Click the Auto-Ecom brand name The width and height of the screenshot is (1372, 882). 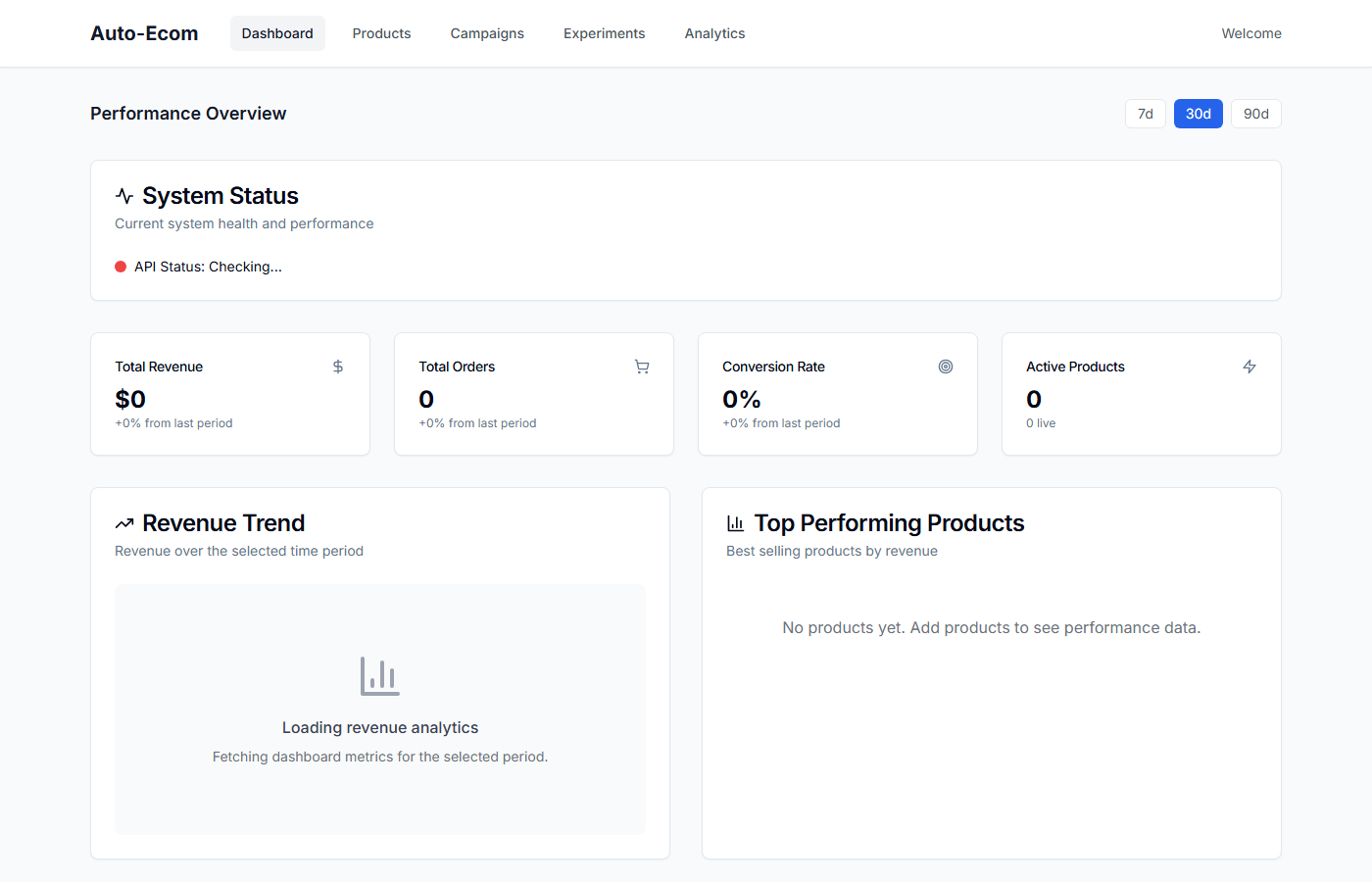pos(144,32)
